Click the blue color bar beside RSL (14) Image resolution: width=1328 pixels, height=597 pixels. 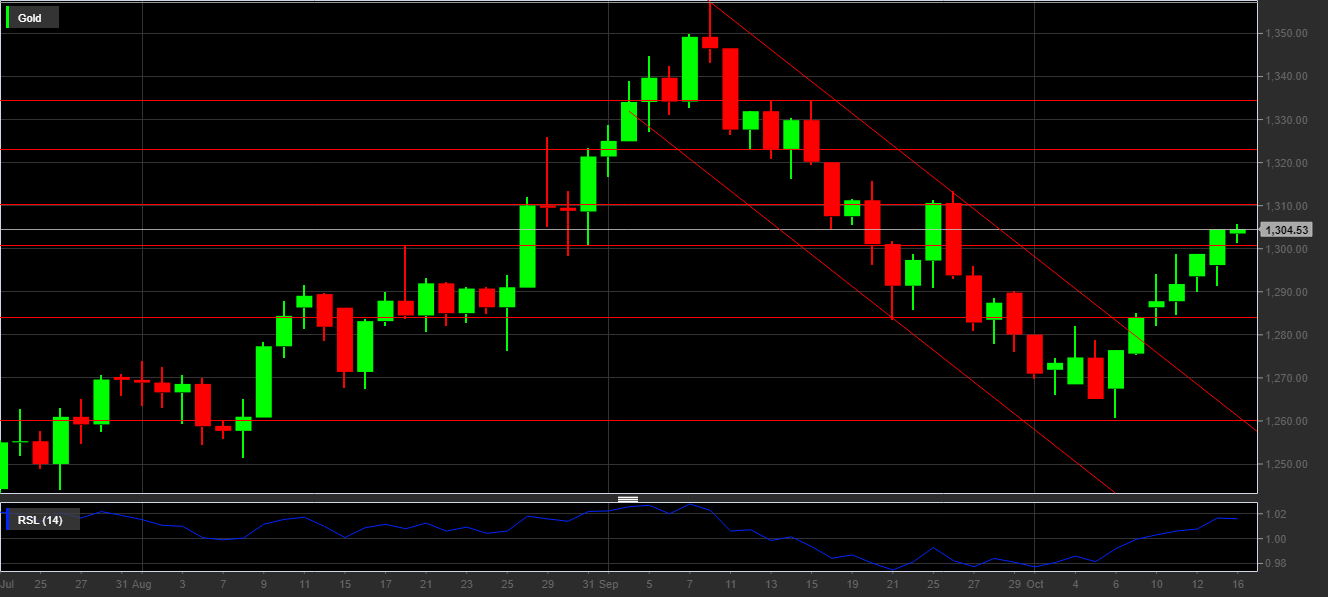click(x=9, y=520)
